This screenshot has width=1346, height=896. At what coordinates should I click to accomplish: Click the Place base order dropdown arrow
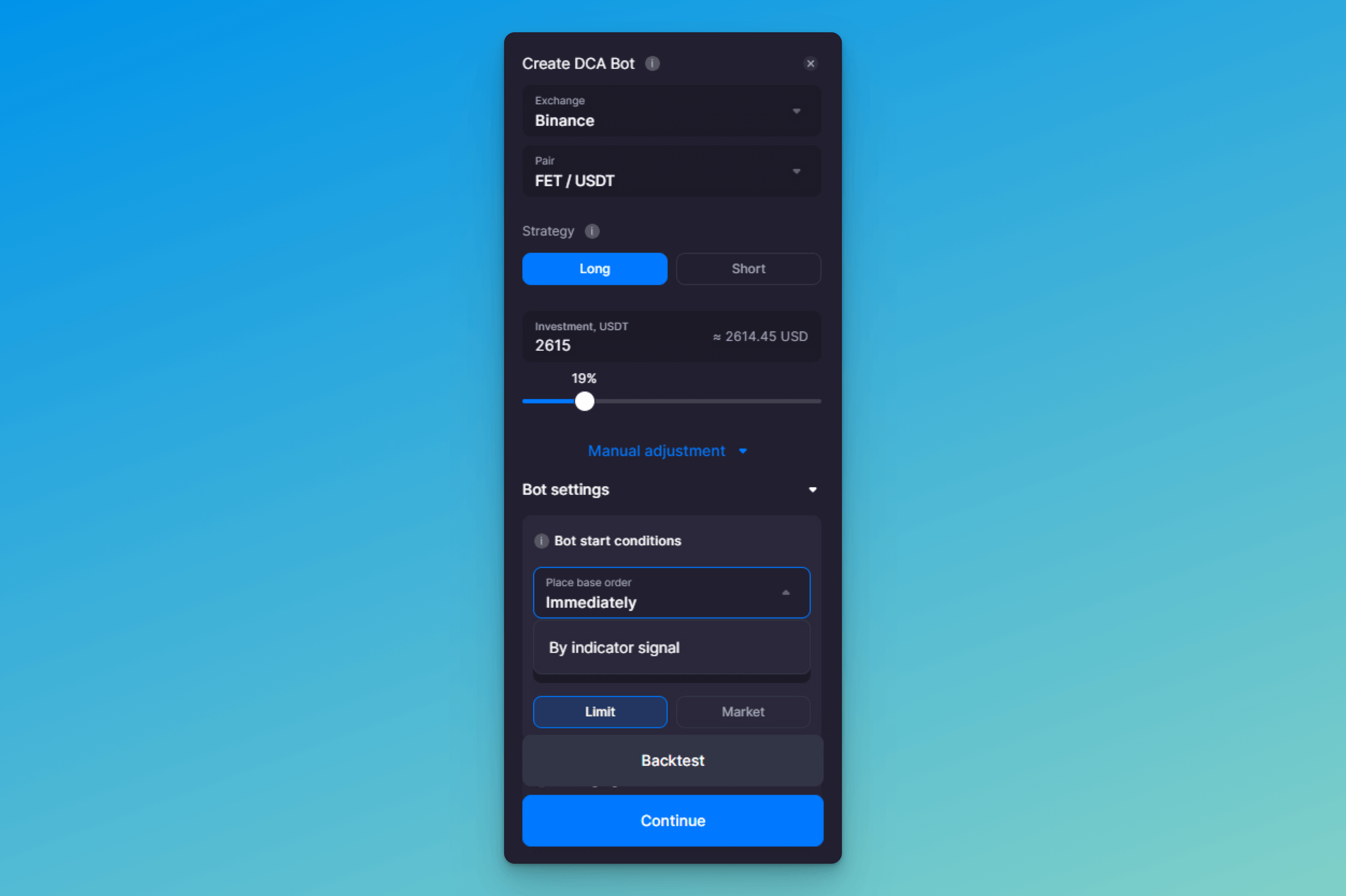[787, 592]
